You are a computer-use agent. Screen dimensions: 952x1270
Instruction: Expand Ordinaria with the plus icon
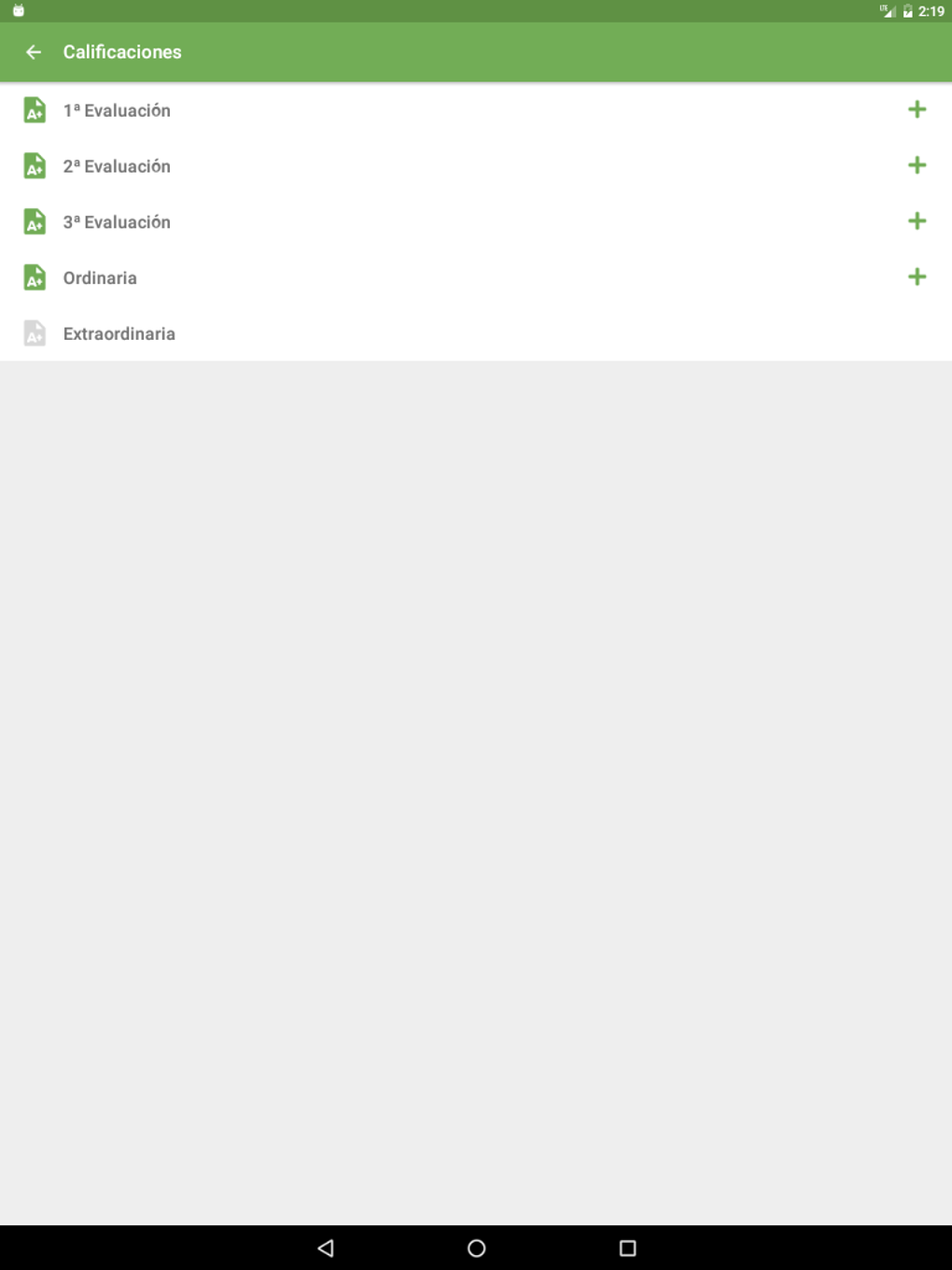(x=917, y=277)
